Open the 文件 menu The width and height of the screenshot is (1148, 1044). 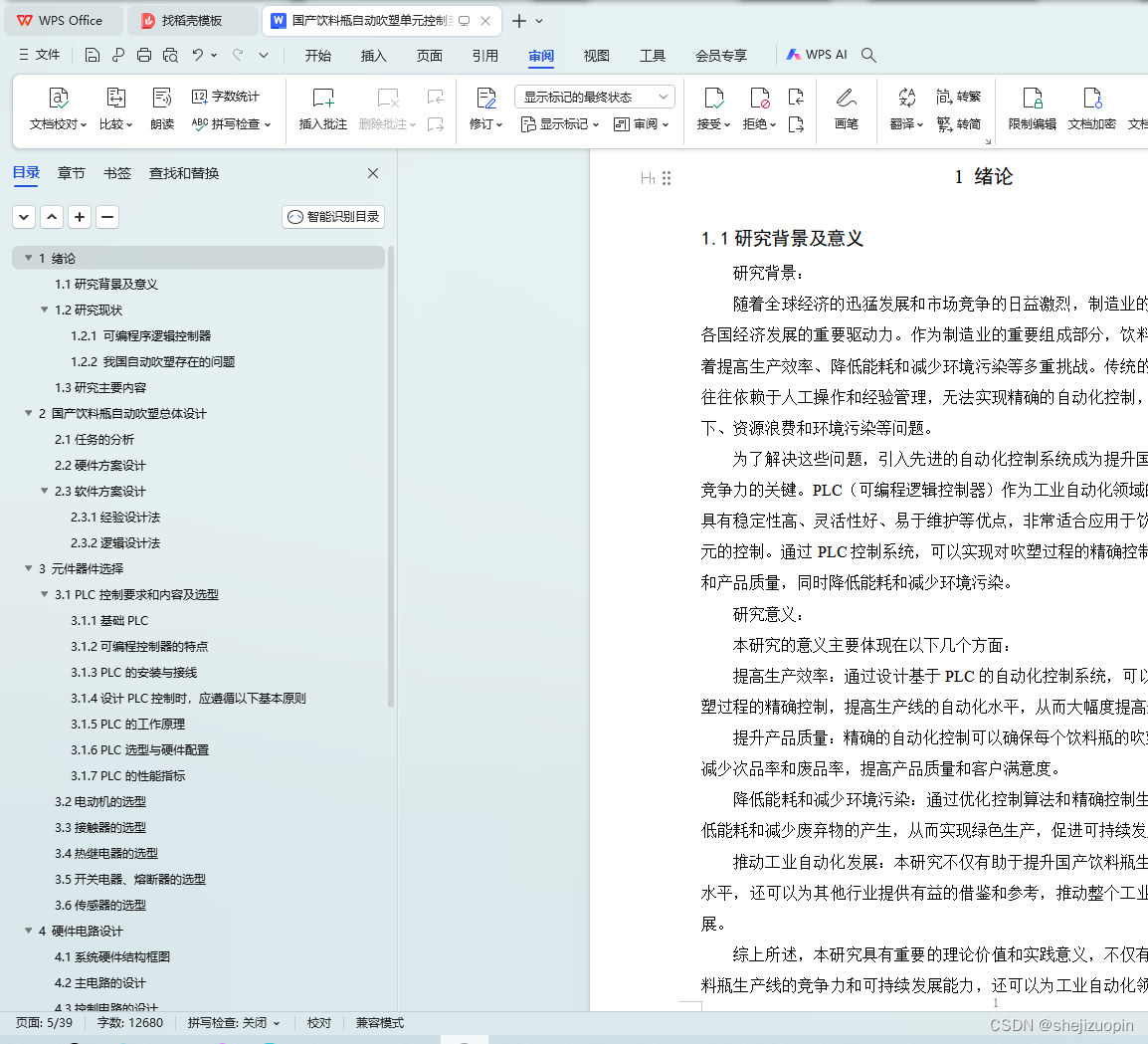tap(40, 55)
